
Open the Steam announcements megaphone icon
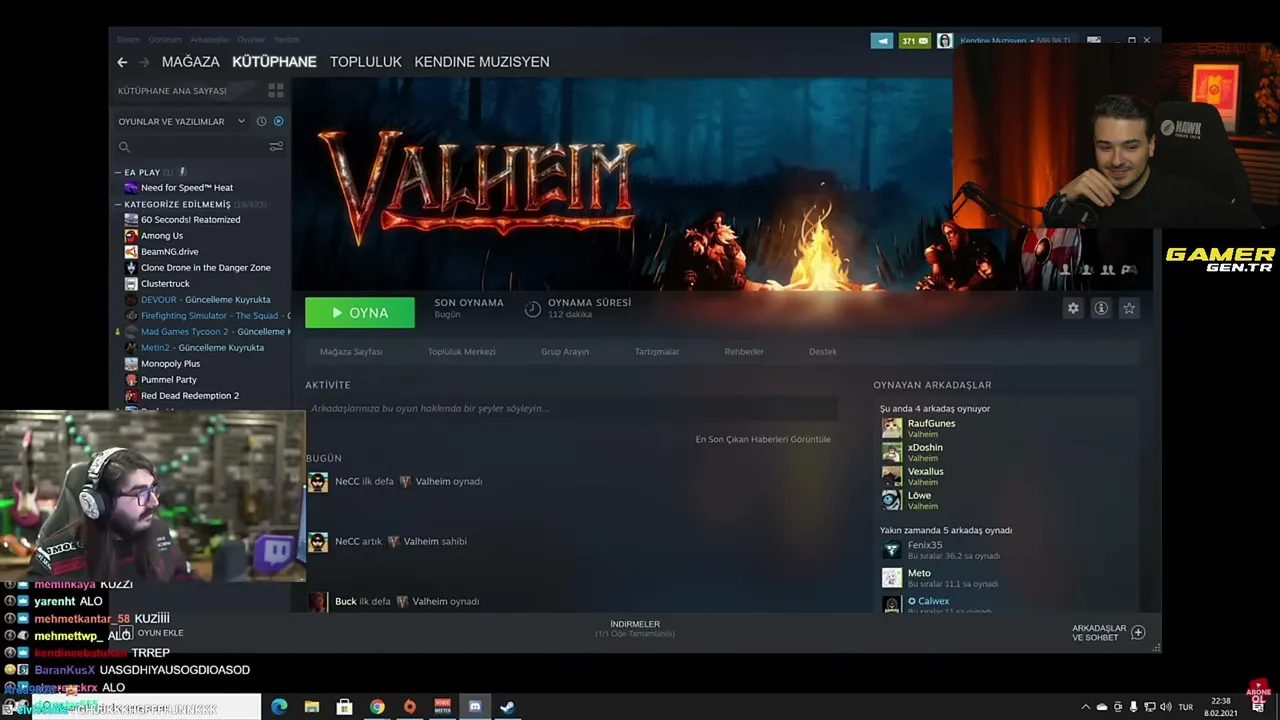[x=882, y=41]
